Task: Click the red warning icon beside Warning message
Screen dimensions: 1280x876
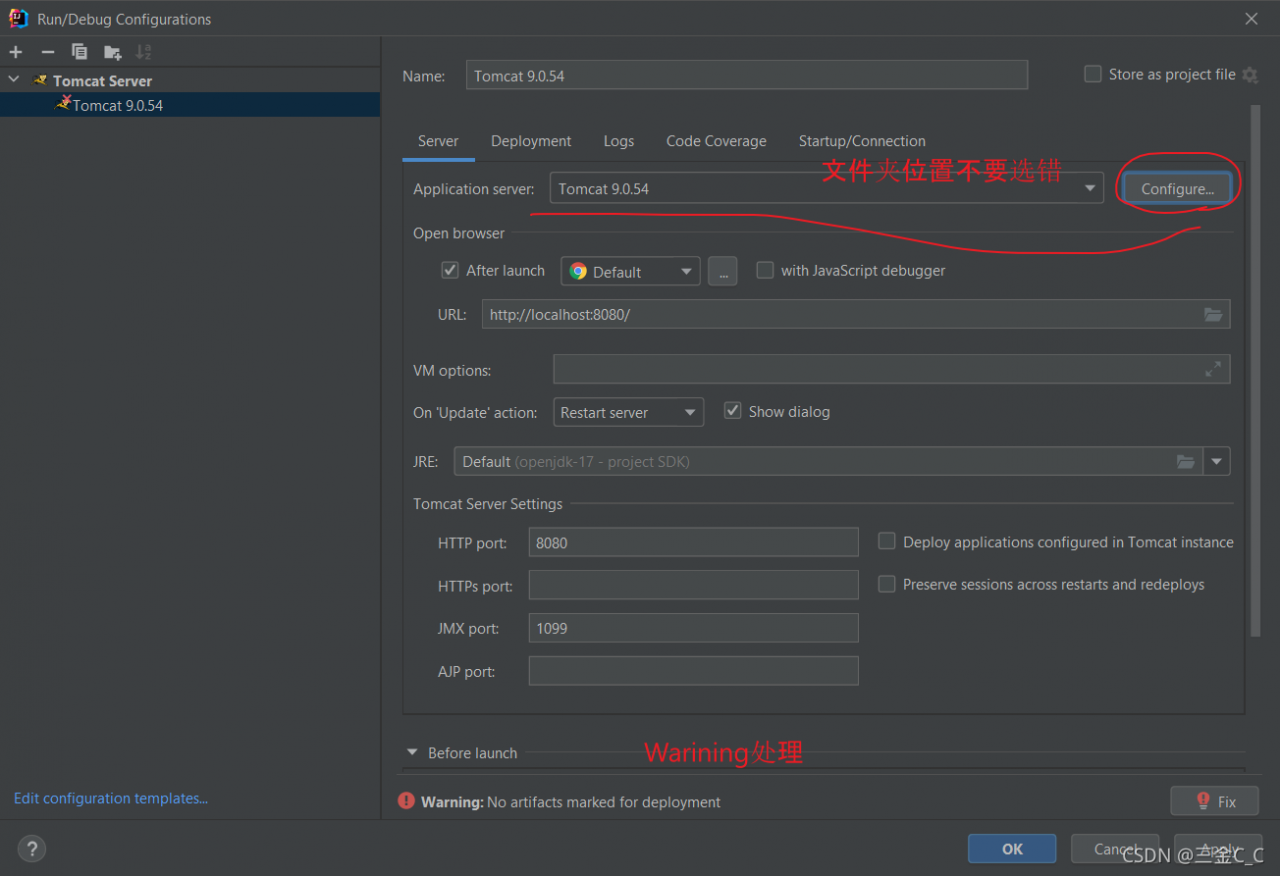Action: point(406,801)
